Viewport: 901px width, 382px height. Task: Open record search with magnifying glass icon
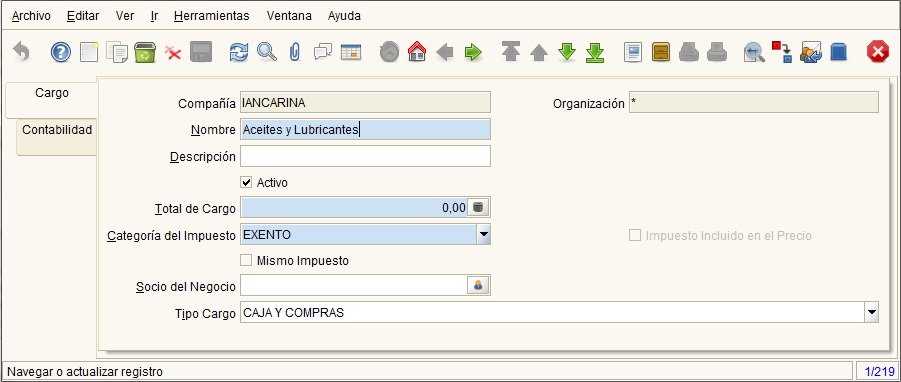267,52
